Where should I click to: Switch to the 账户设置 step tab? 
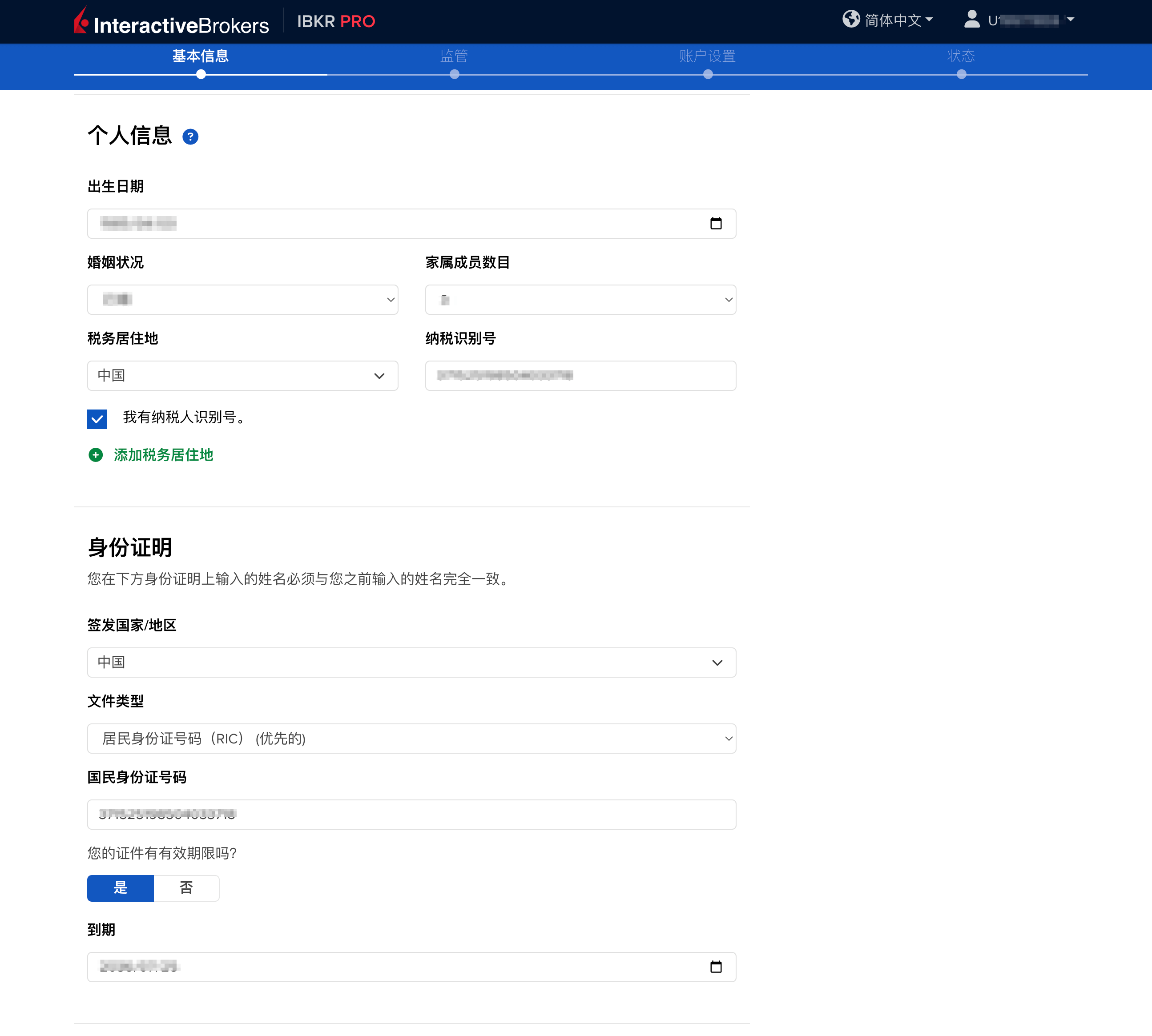(707, 56)
